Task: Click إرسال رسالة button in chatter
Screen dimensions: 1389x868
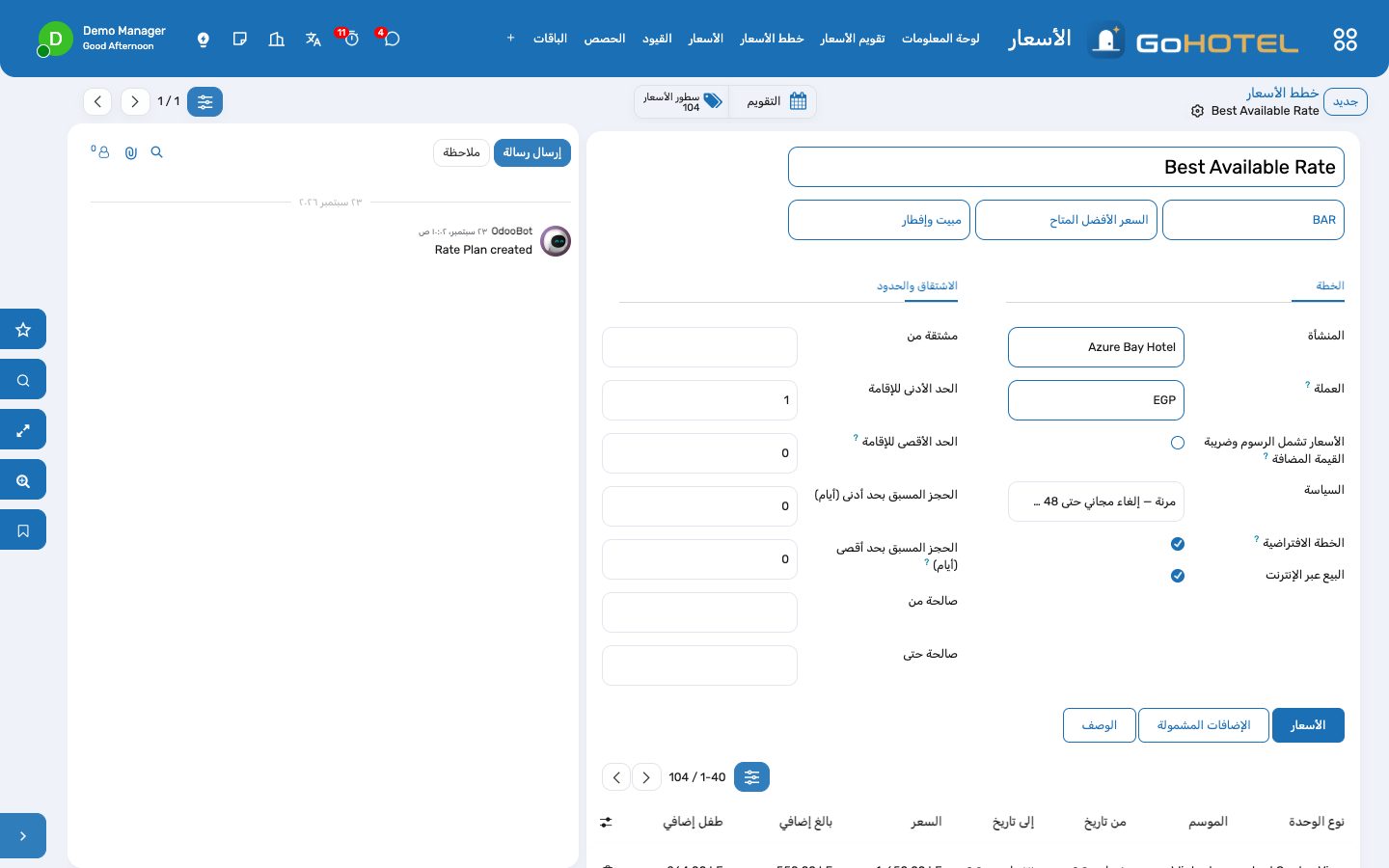Action: pyautogui.click(x=531, y=152)
